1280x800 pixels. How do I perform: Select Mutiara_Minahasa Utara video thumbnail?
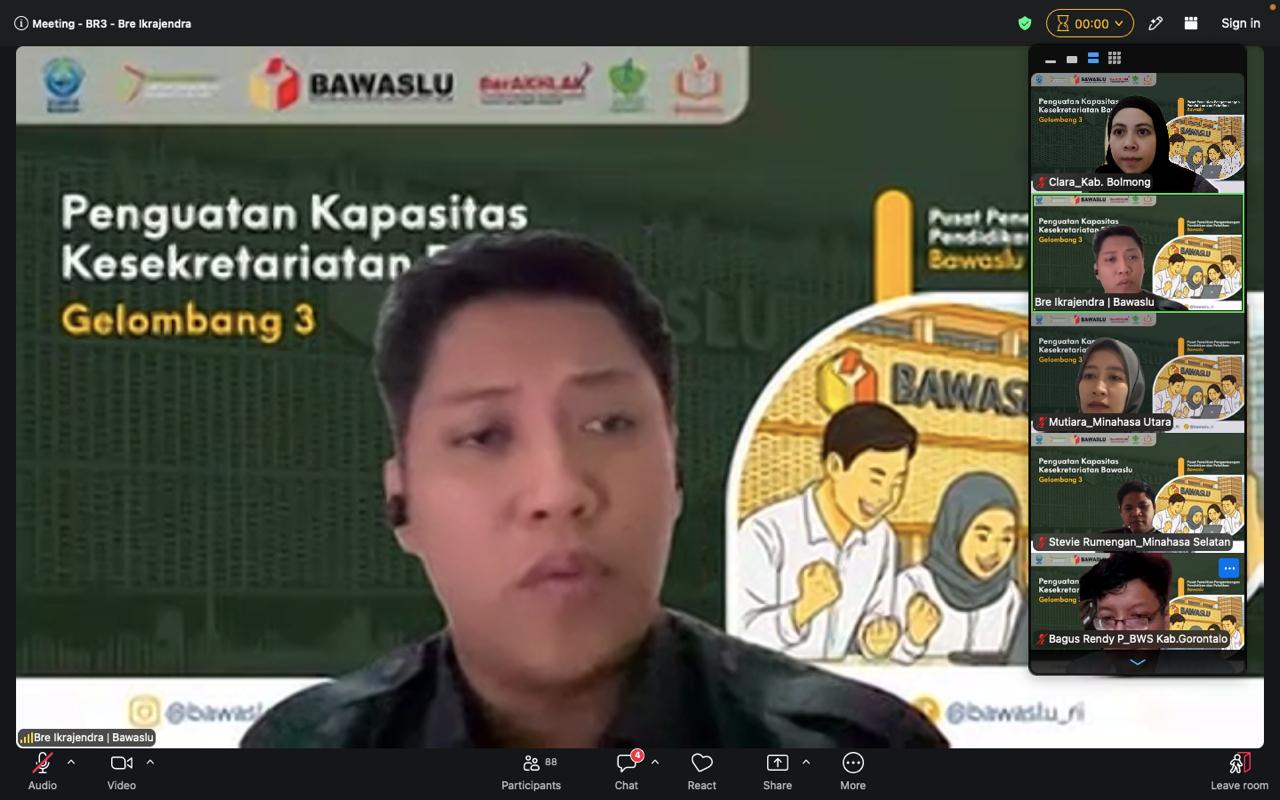(1138, 372)
